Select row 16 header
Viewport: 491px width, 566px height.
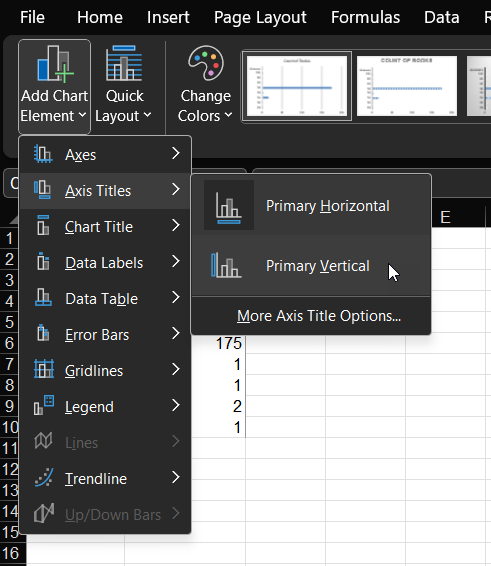(10, 553)
